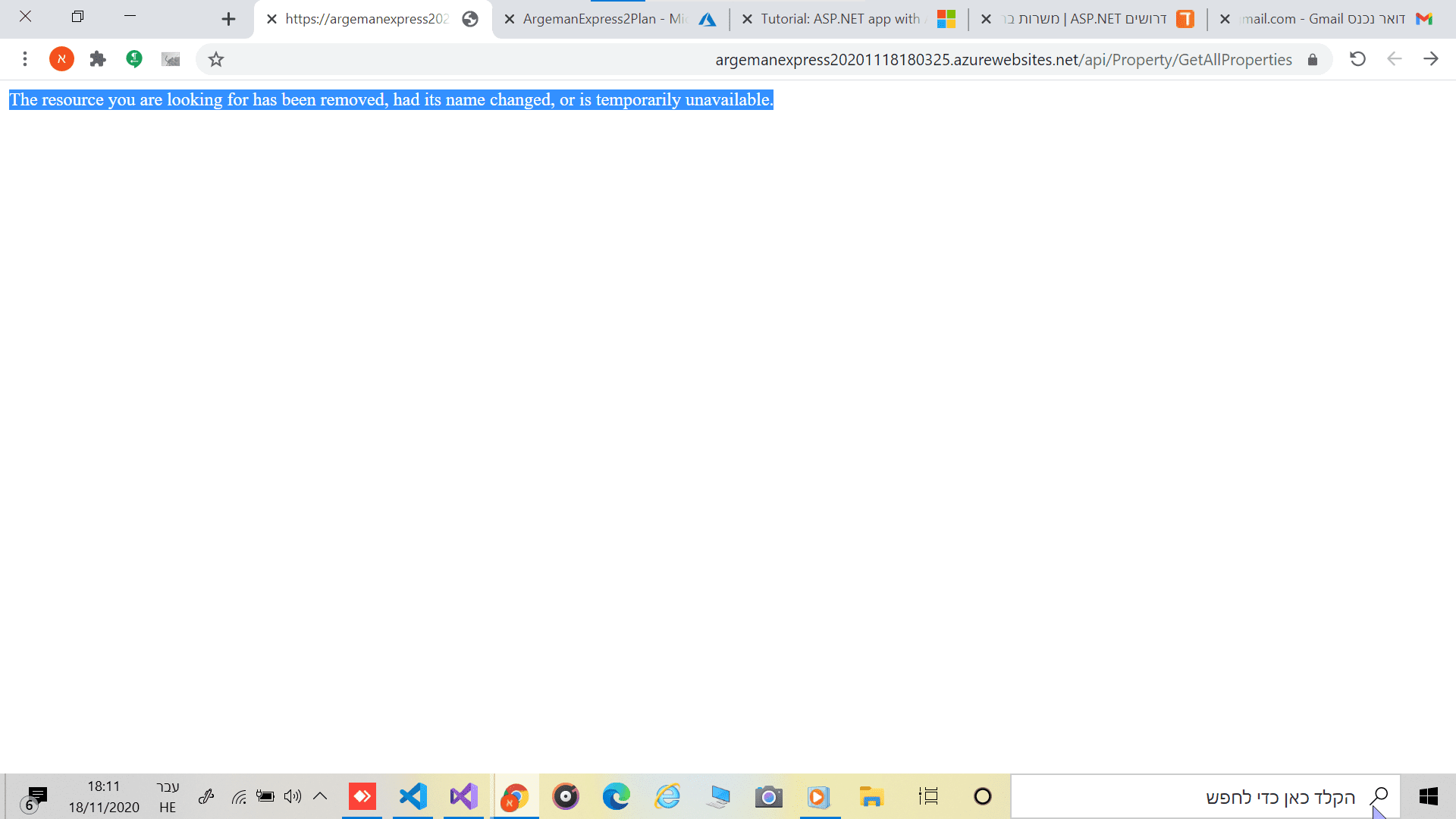1456x819 pixels.
Task: View site security lock icon
Action: point(1313,60)
